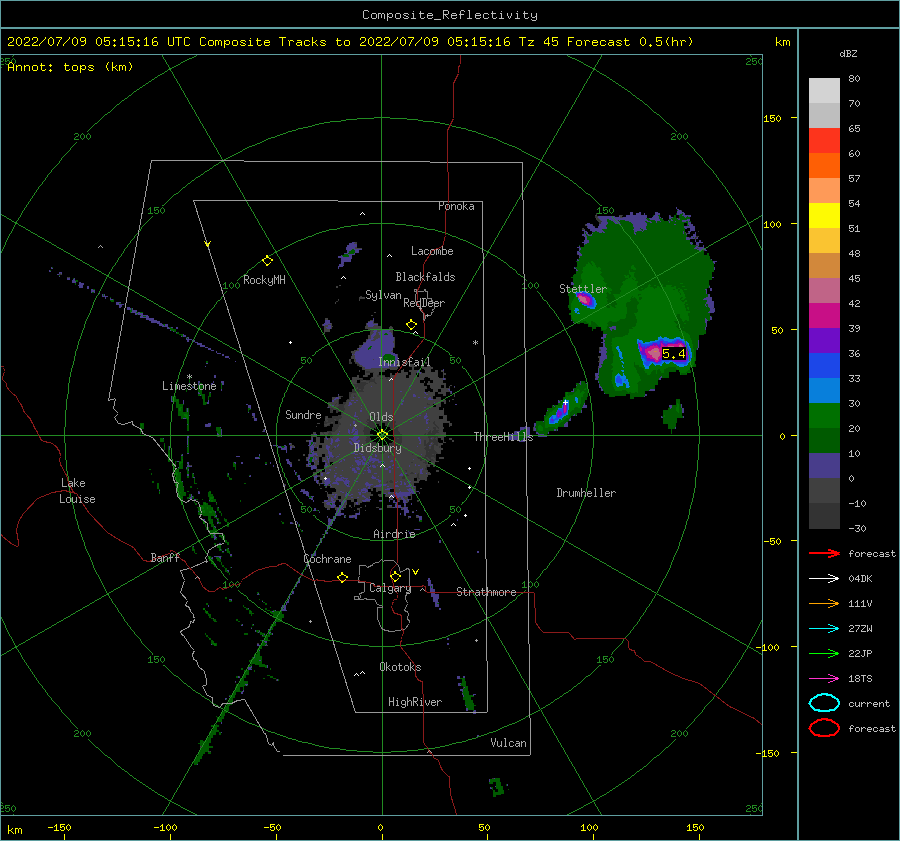Image resolution: width=900 pixels, height=841 pixels.
Task: Click the orange 111V track arrow
Action: pyautogui.click(x=824, y=603)
